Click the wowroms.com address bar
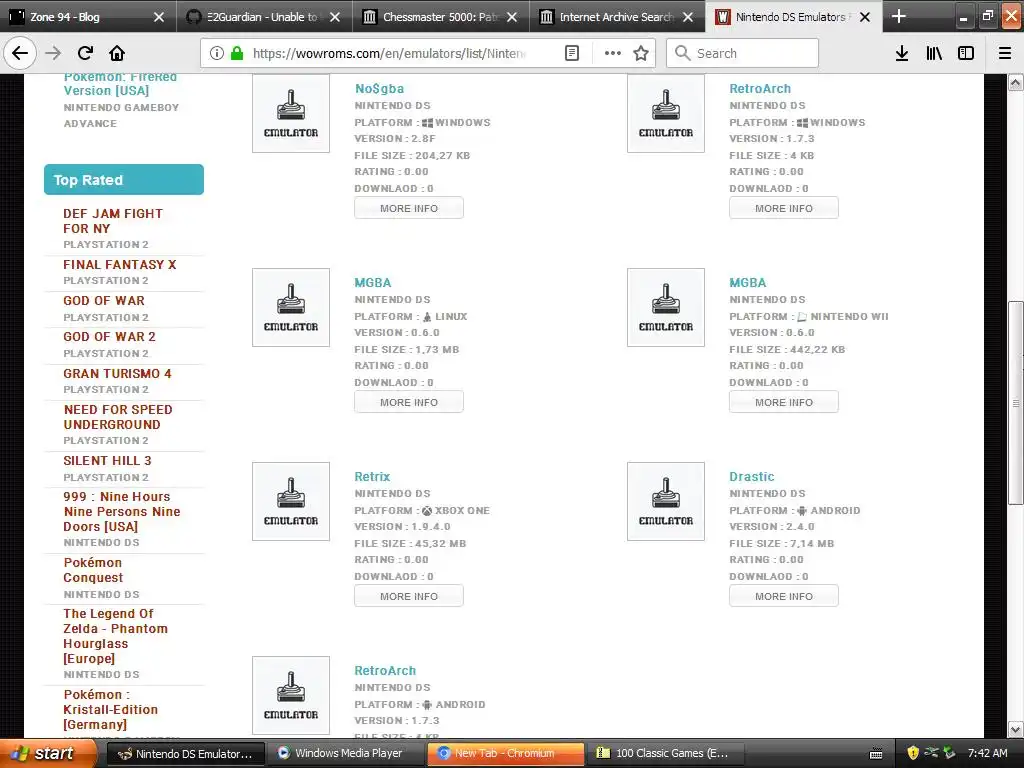This screenshot has width=1024, height=768. pos(389,53)
